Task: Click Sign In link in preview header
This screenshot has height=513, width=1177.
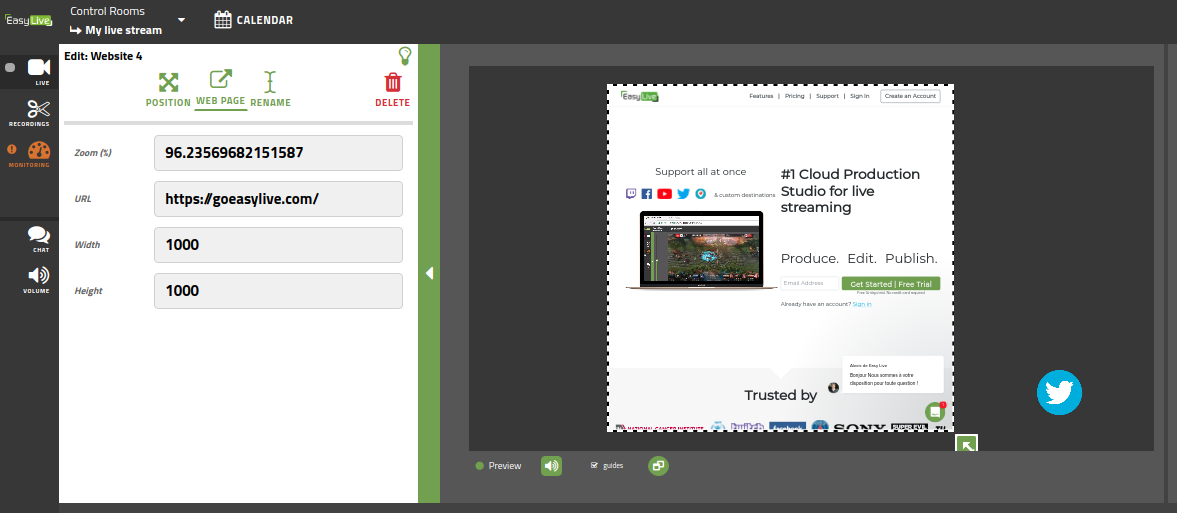Action: pyautogui.click(x=859, y=96)
